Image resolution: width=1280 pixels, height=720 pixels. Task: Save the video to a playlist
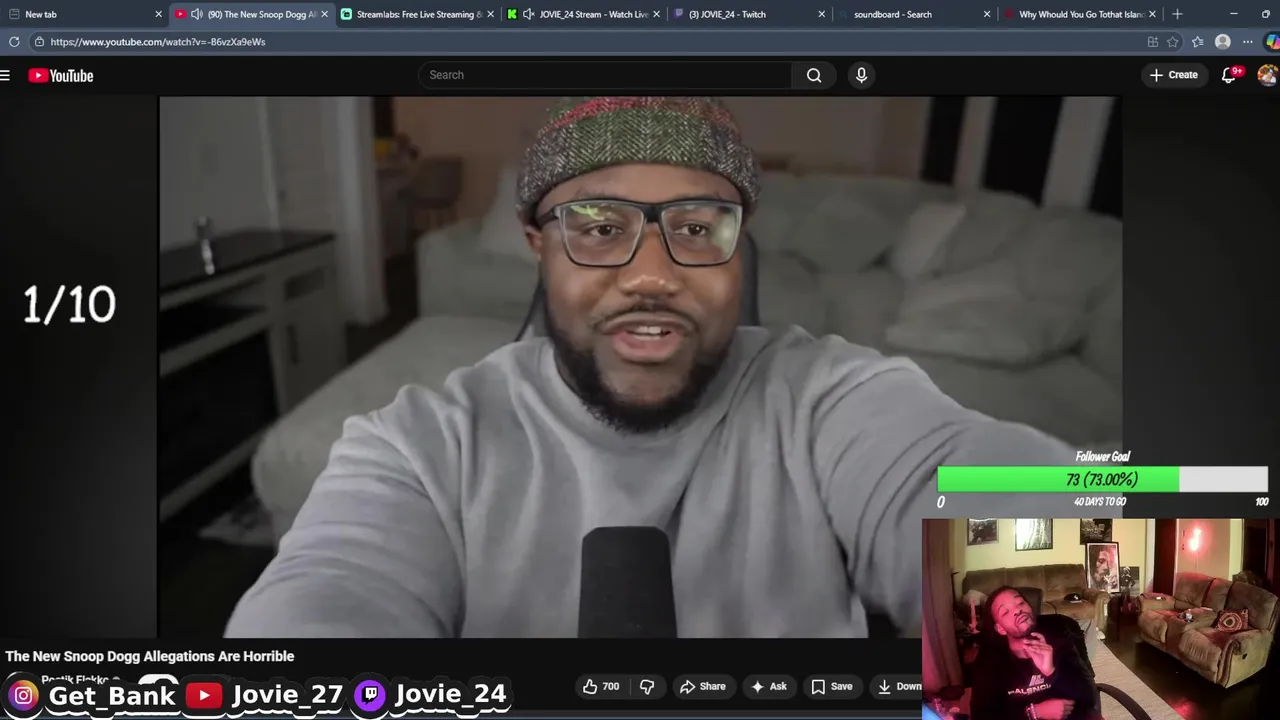tap(831, 686)
